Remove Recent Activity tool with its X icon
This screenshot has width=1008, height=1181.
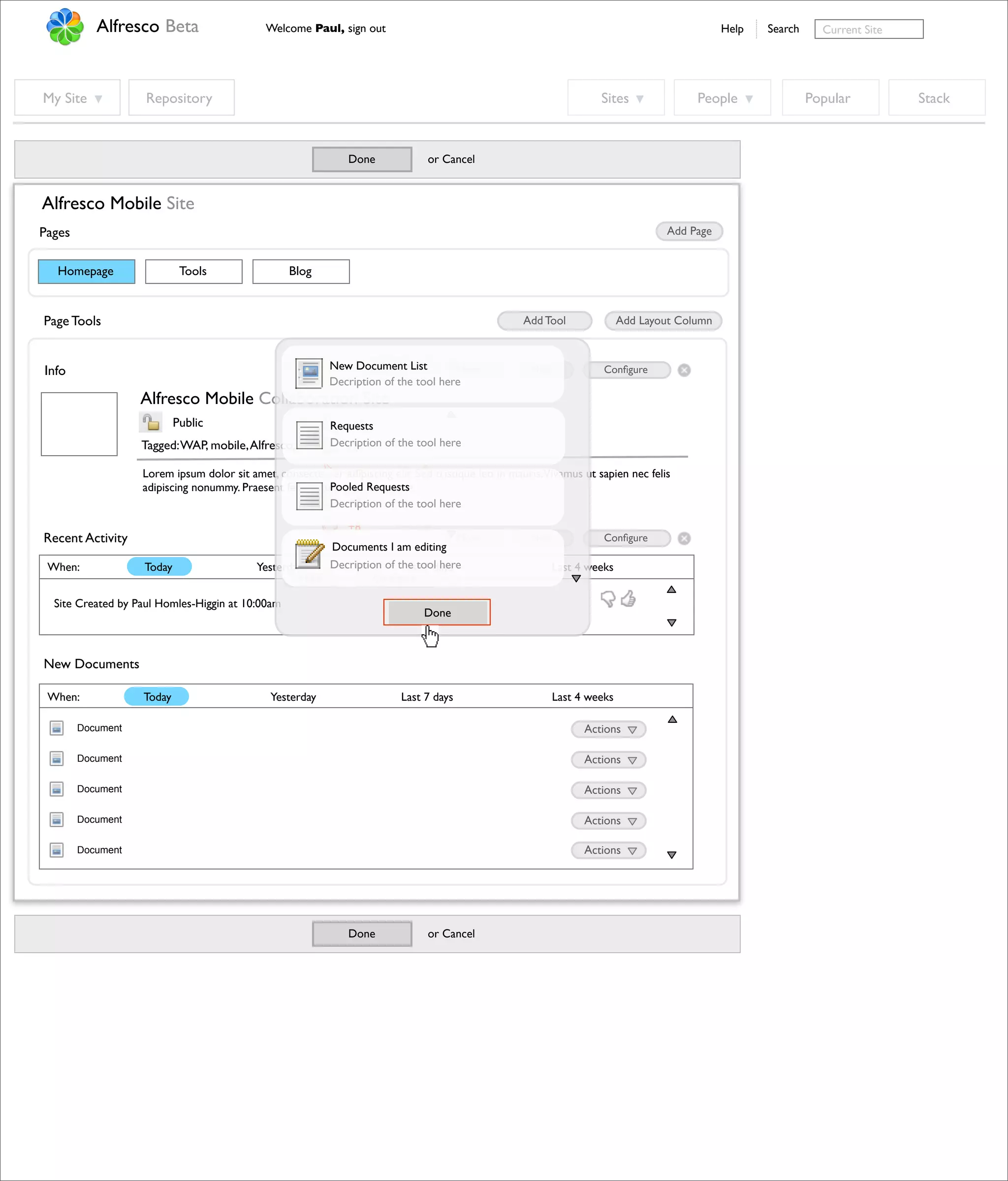click(x=684, y=539)
